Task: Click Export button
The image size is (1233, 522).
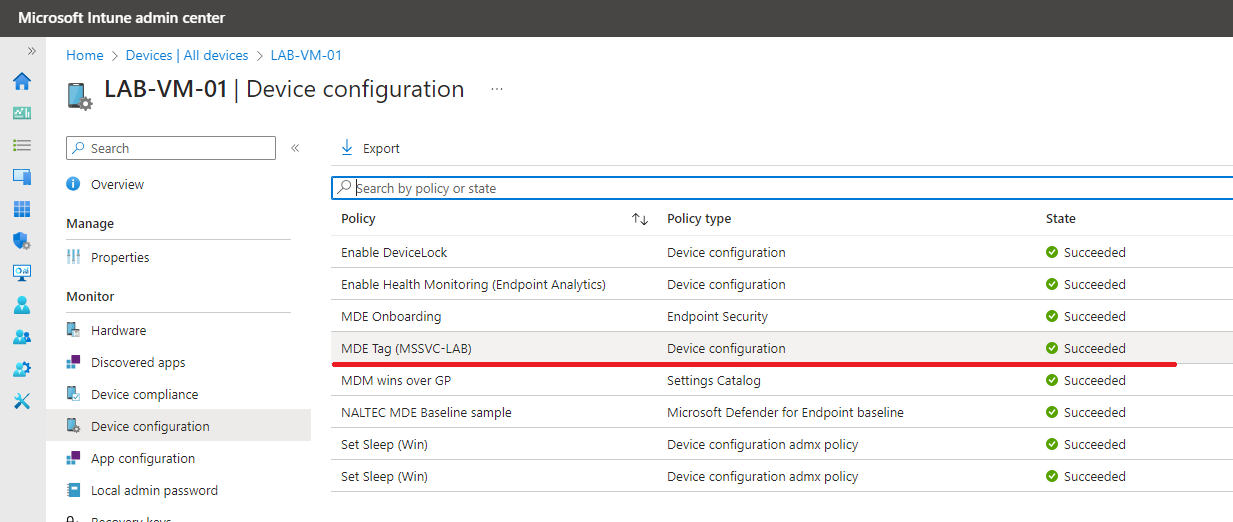Action: point(370,148)
